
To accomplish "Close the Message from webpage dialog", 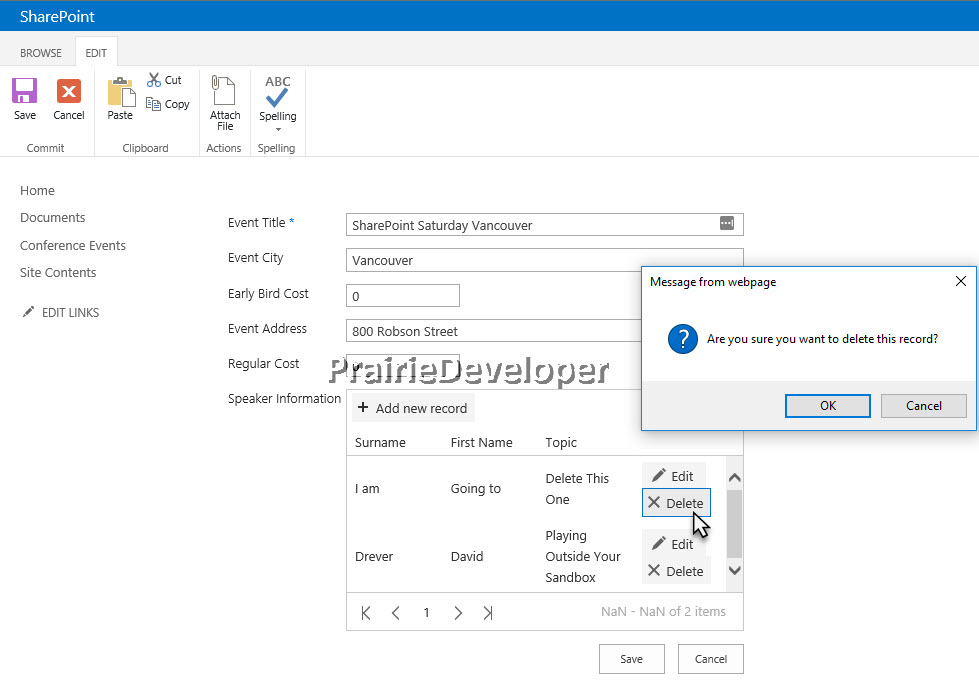I will 961,282.
